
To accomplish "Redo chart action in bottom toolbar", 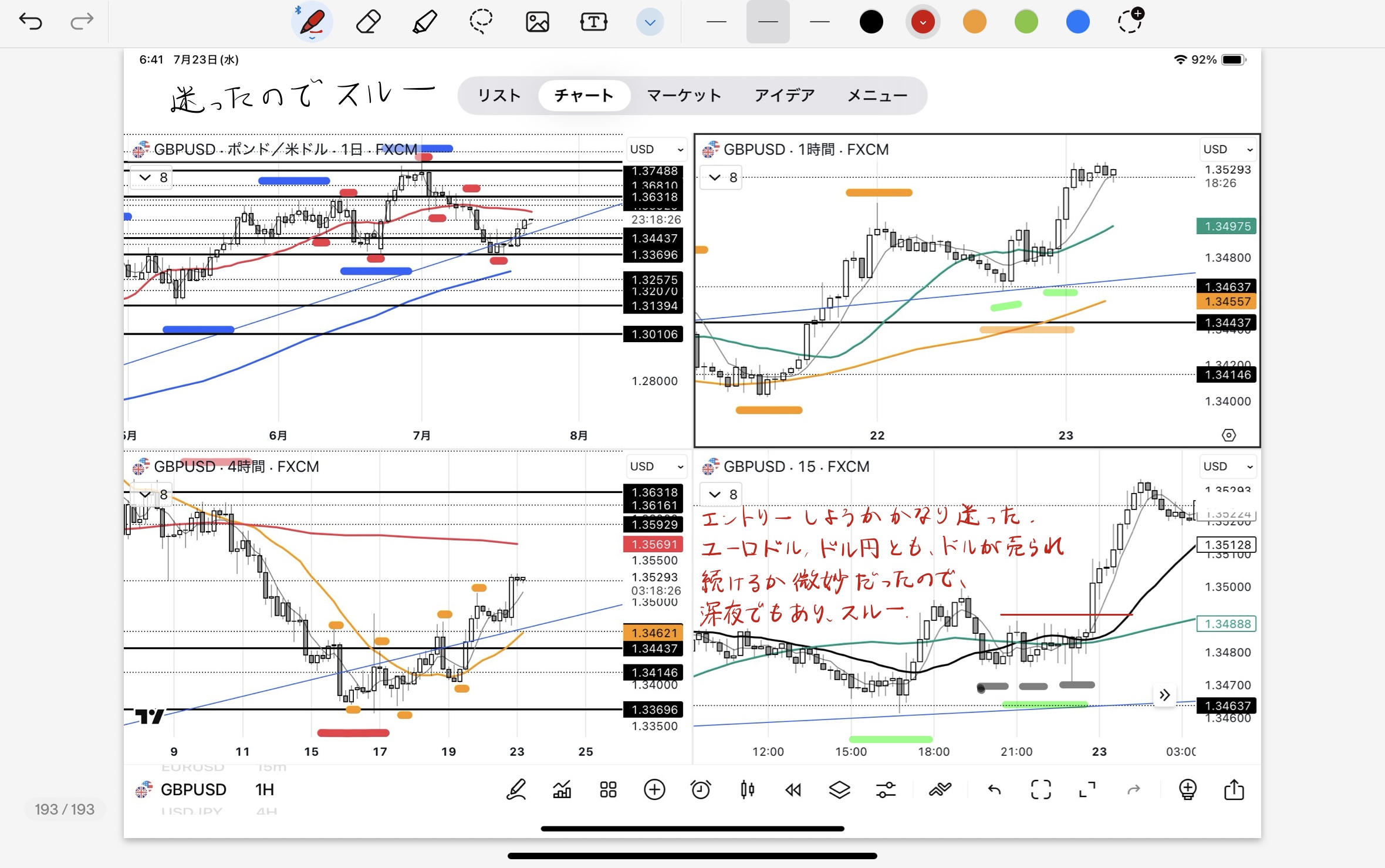I will [1134, 790].
